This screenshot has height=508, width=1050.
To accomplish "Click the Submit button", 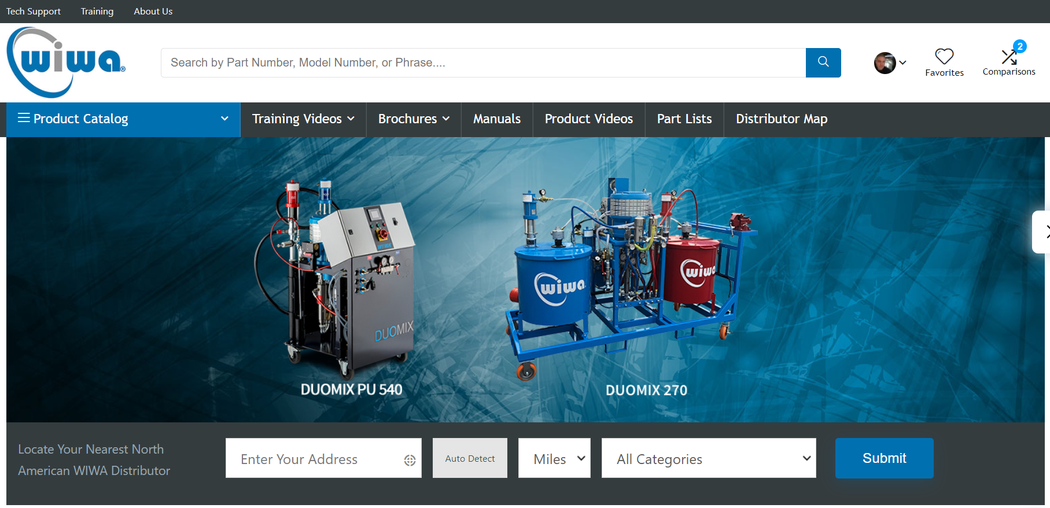I will (884, 458).
